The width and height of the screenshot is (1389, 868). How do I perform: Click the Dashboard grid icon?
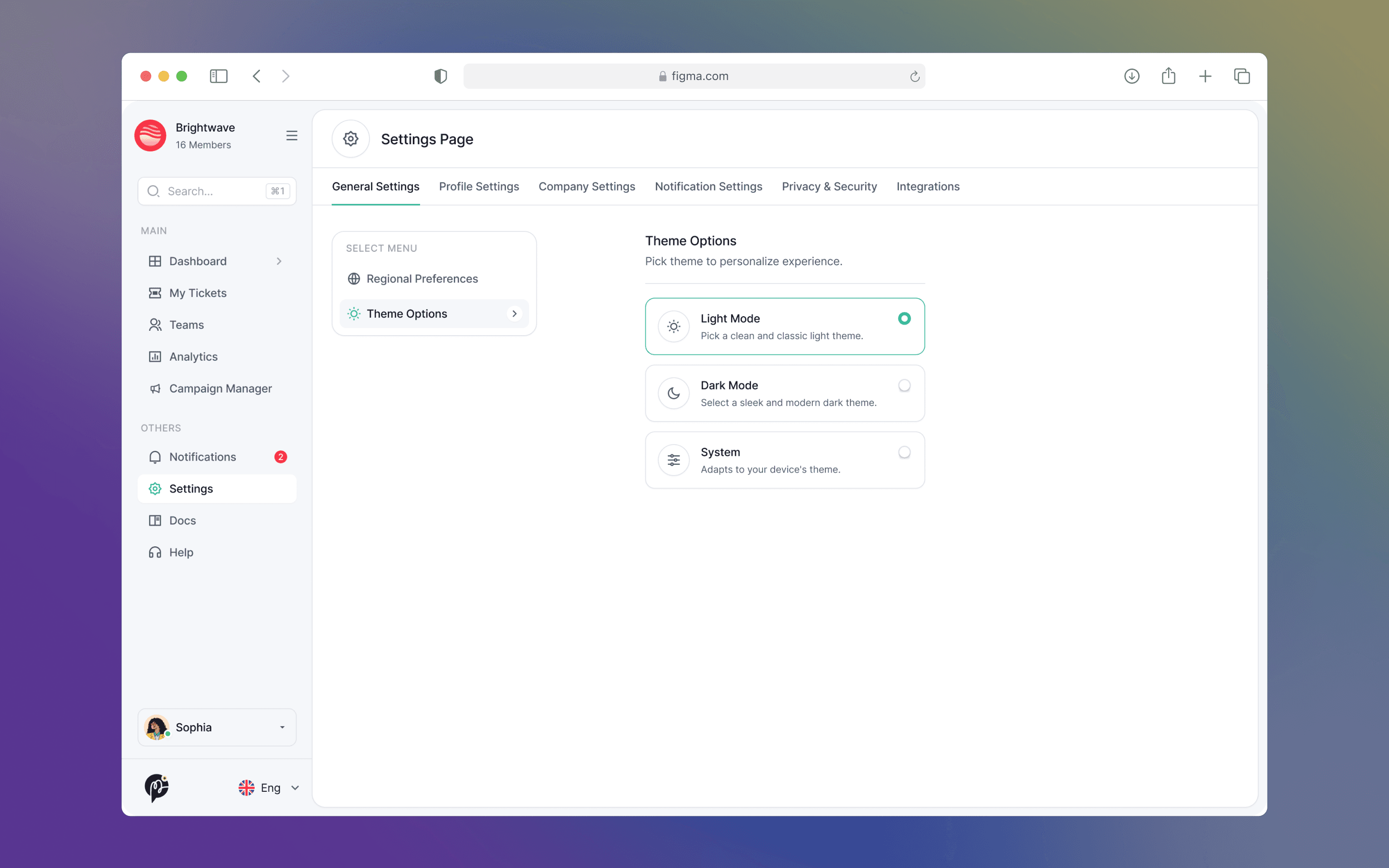tap(155, 261)
